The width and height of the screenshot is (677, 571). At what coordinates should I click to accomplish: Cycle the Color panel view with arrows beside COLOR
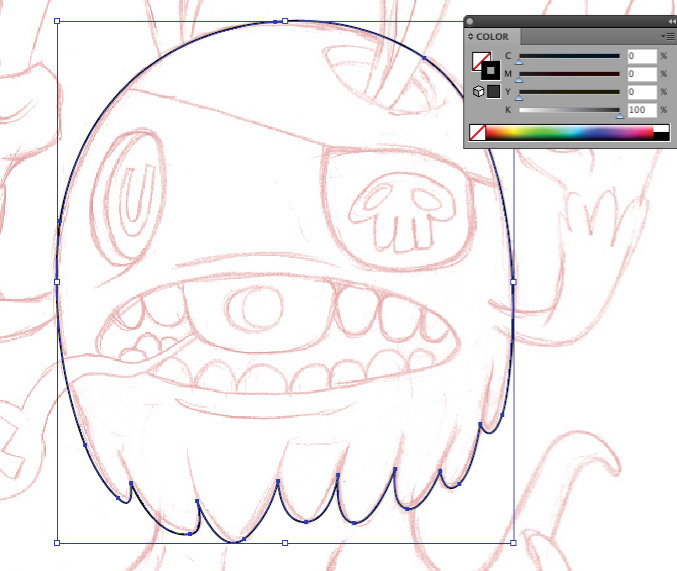click(471, 37)
